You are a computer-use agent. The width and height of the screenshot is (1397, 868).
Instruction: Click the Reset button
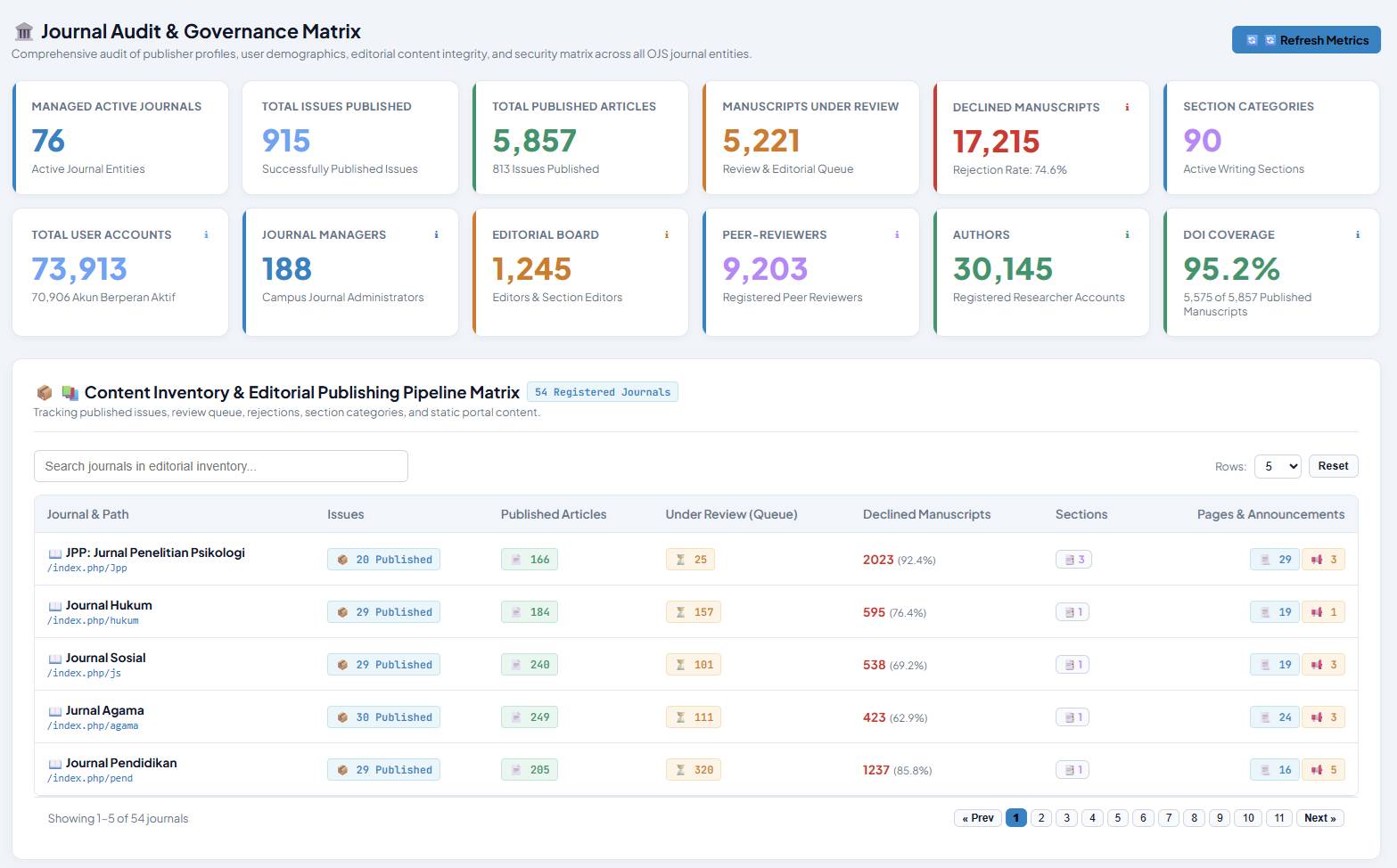[x=1333, y=466]
